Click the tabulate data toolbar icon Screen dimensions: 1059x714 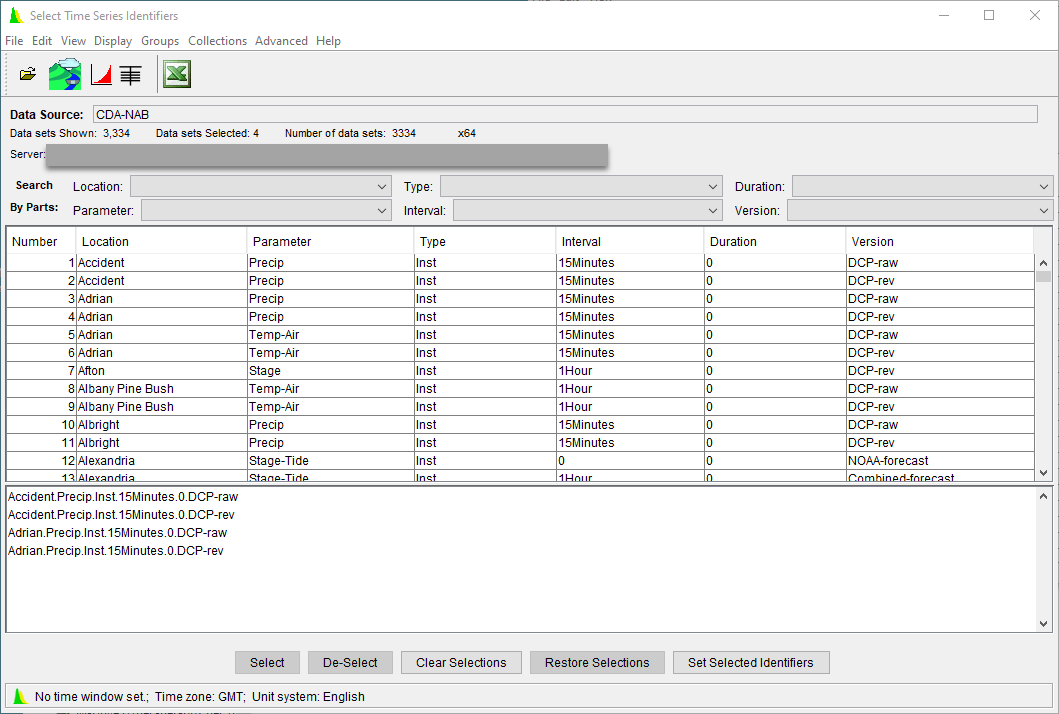tap(130, 73)
